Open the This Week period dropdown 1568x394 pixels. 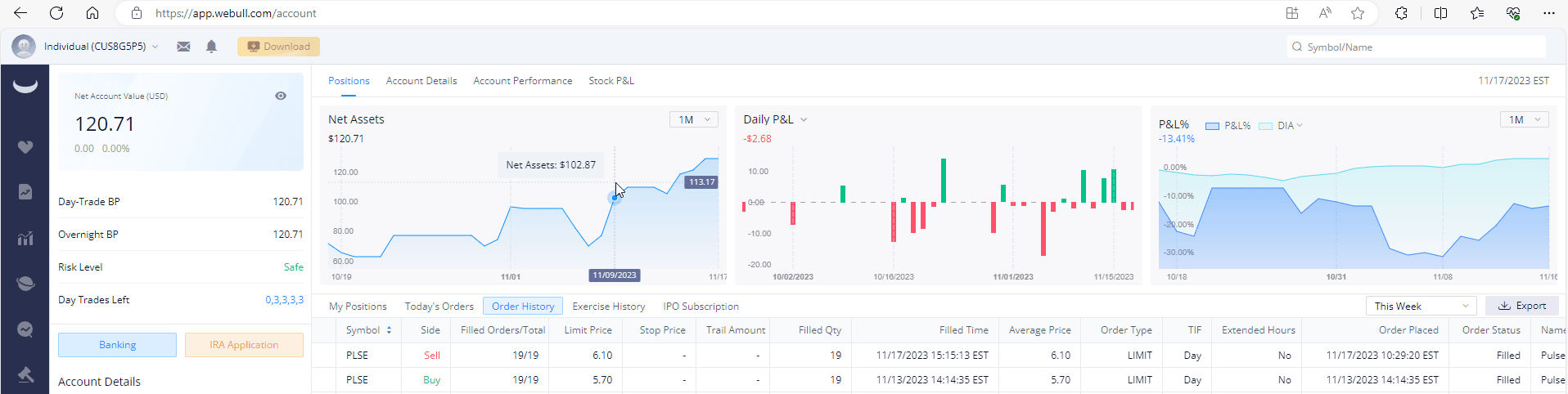[x=1421, y=306]
